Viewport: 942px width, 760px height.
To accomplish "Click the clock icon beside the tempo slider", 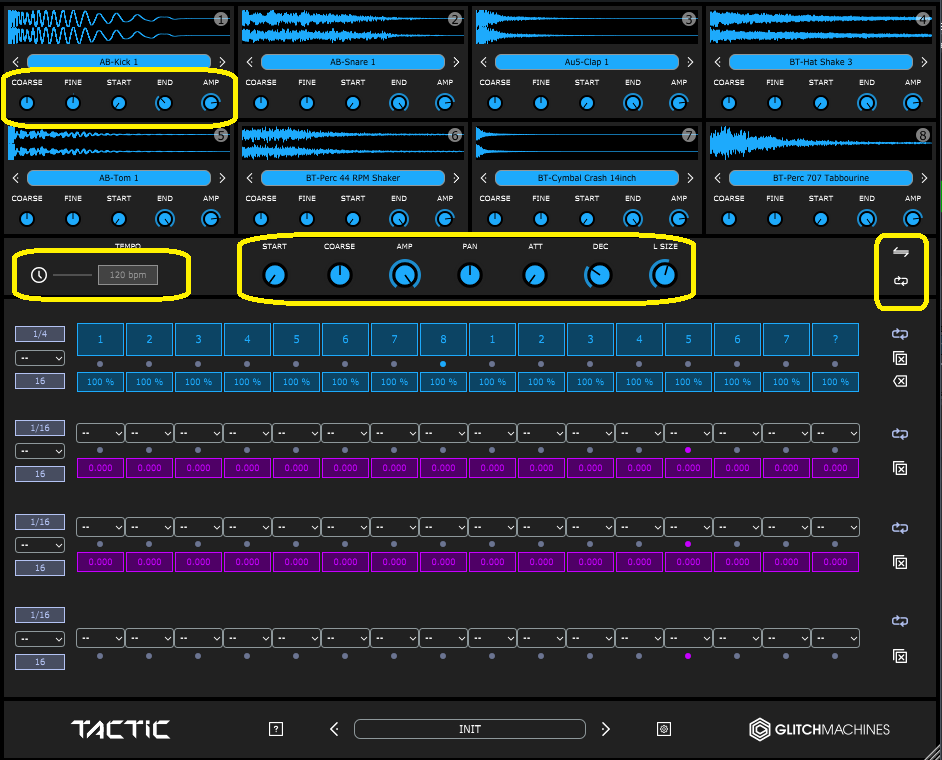I will 39,275.
